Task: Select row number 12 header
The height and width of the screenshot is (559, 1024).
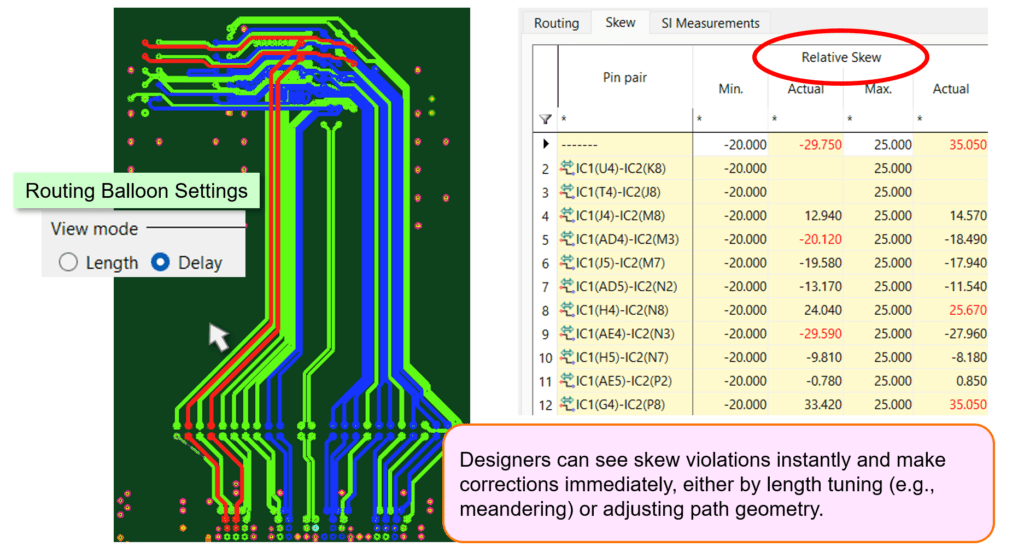Action: 545,404
